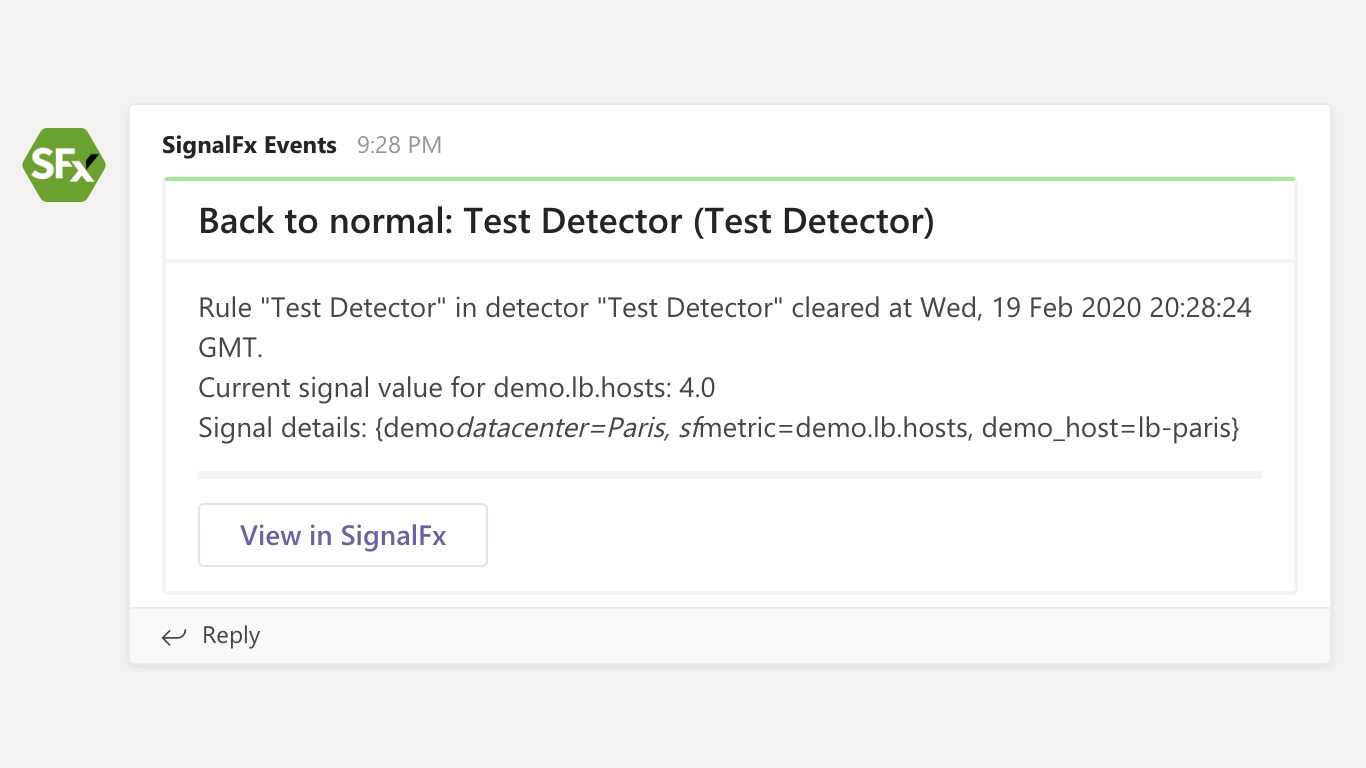Click the gray divider line above the button
The width and height of the screenshot is (1366, 768).
pyautogui.click(x=730, y=475)
